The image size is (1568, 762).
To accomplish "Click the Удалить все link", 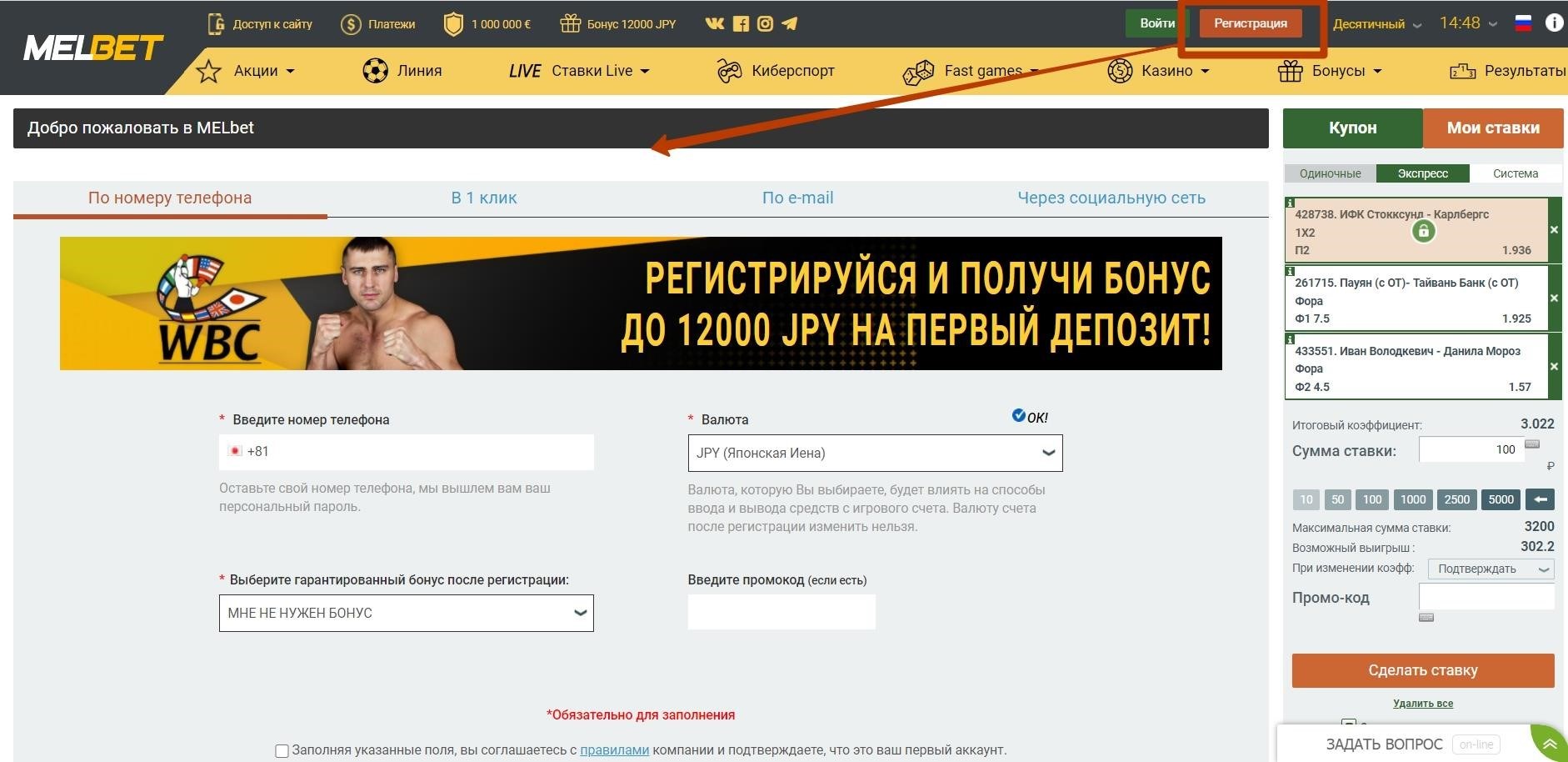I will coord(1423,704).
